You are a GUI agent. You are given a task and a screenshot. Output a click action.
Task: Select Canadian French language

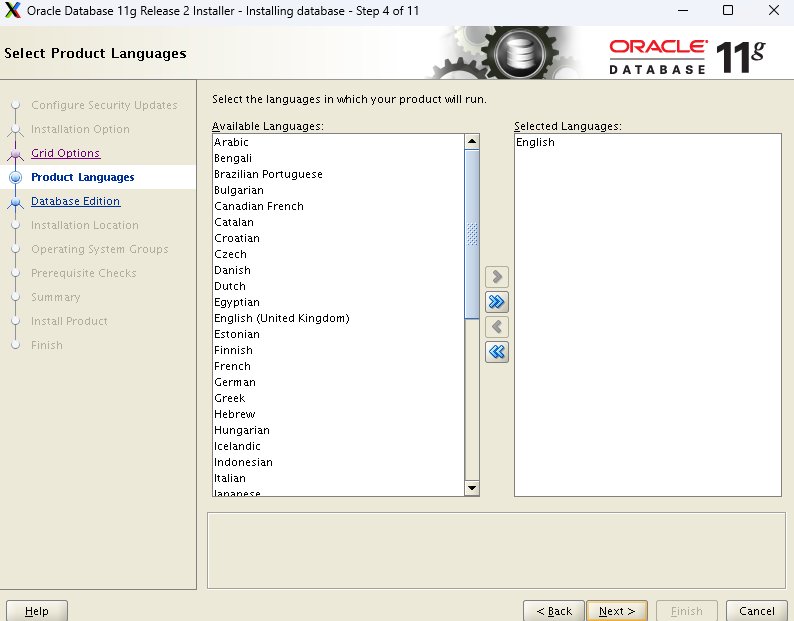338,206
